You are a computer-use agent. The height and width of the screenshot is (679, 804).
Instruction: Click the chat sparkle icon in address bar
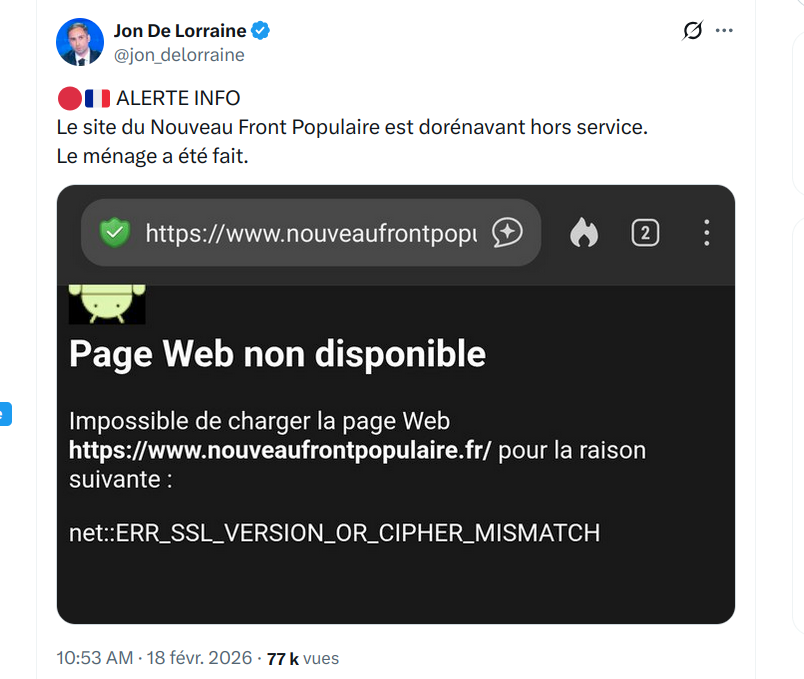tap(508, 233)
